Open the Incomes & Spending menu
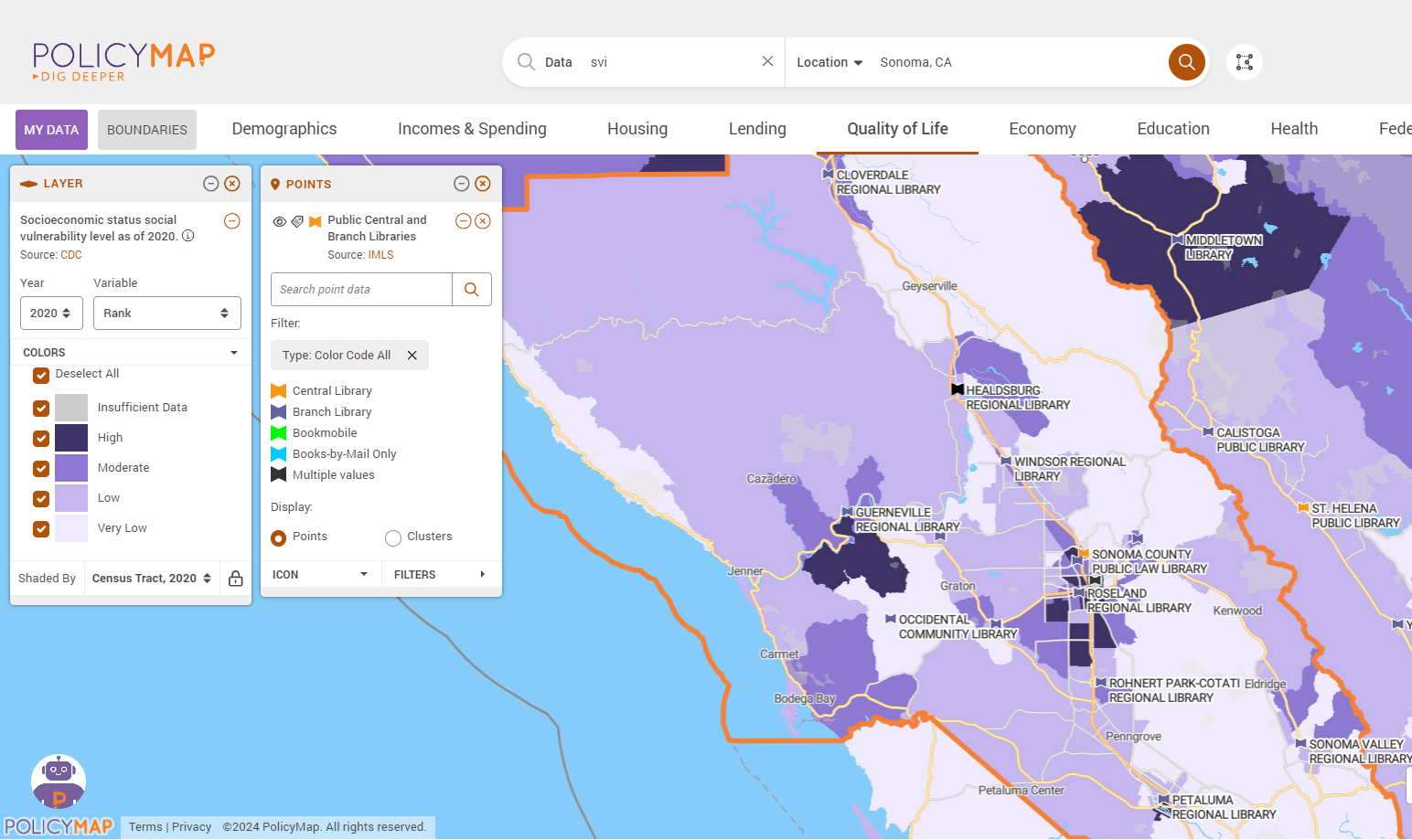The height and width of the screenshot is (840, 1412). [x=472, y=129]
